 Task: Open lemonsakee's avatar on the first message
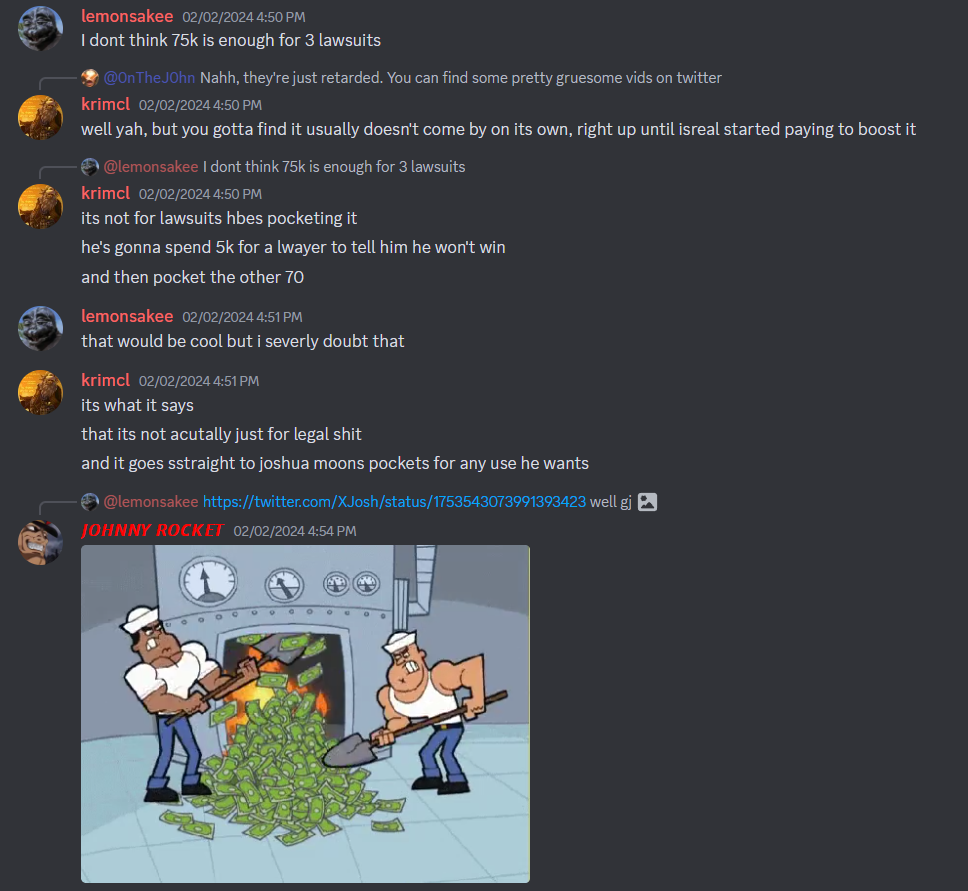(x=40, y=28)
